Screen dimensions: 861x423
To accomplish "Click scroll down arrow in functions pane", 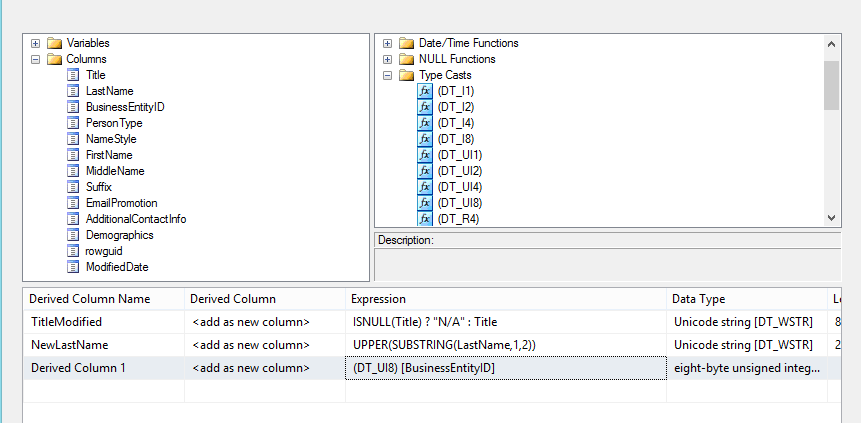I will point(831,218).
